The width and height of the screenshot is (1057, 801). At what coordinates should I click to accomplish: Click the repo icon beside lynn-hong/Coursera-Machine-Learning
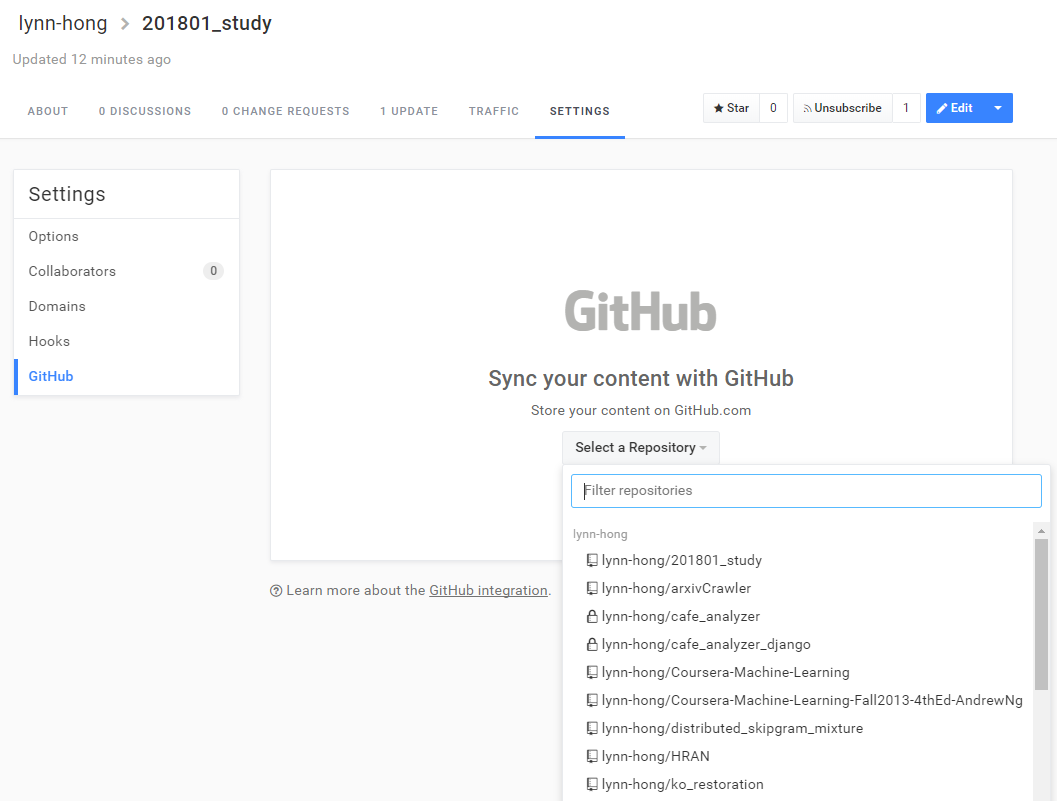[x=592, y=672]
